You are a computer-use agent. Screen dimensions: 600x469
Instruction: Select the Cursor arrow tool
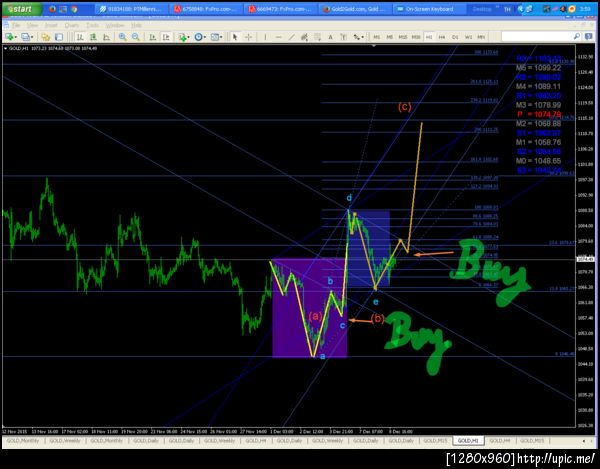235,37
